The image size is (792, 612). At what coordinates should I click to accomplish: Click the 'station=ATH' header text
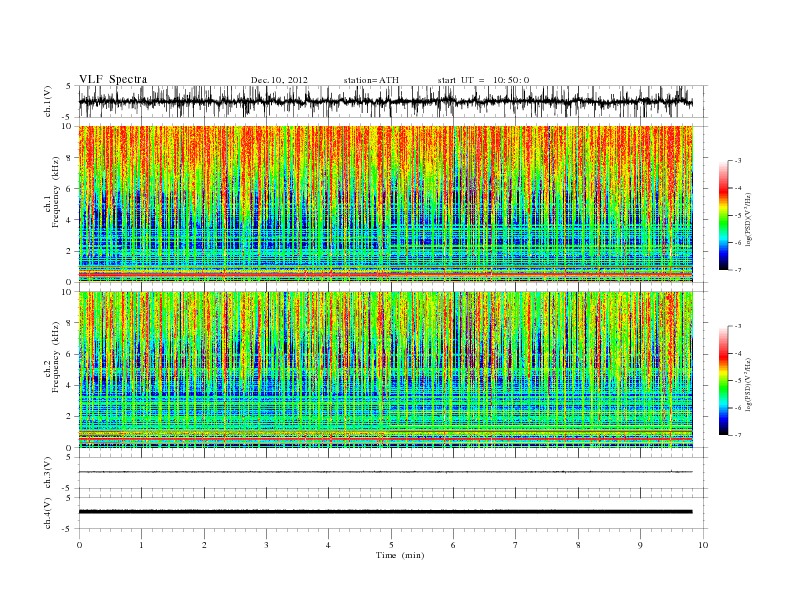[371, 80]
